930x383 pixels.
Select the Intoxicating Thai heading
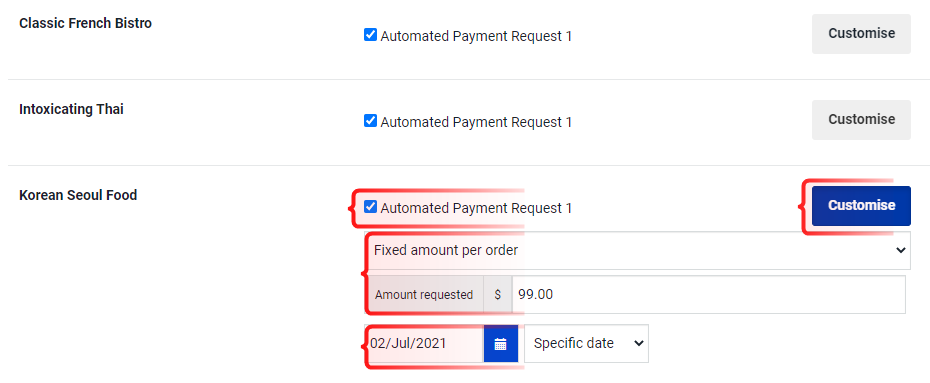72,110
